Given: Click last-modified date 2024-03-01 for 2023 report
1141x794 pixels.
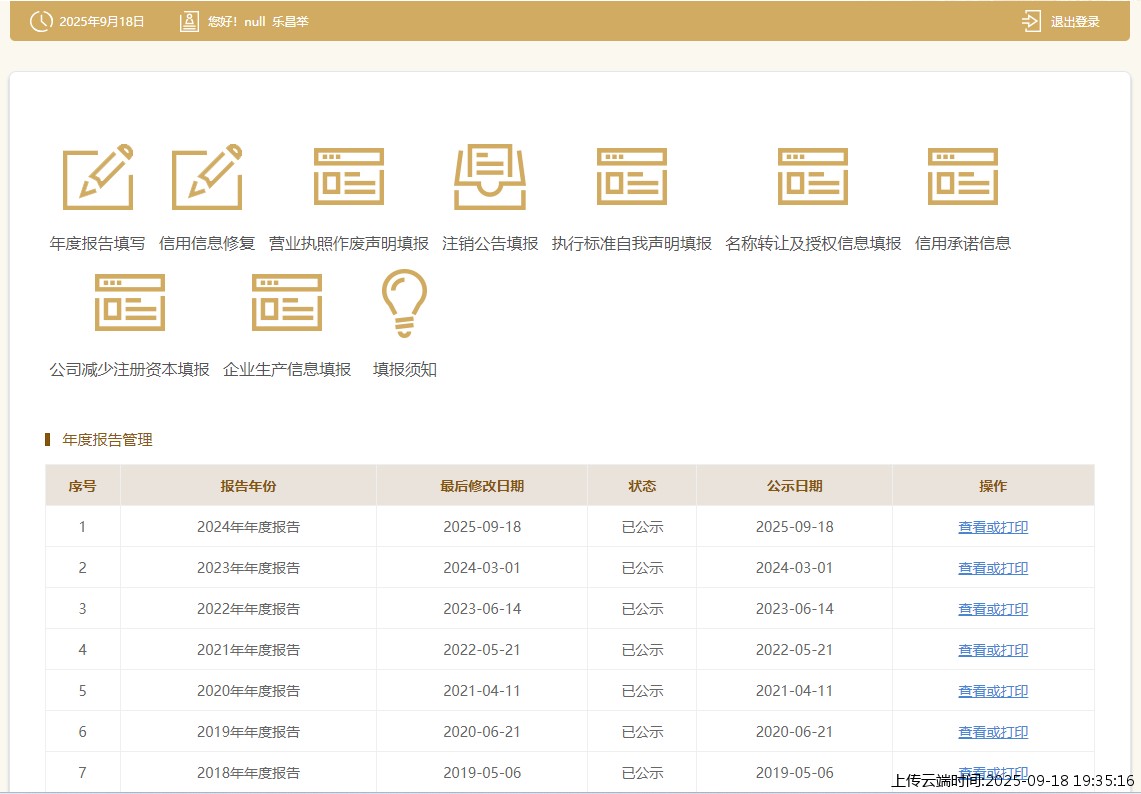Looking at the screenshot, I should coord(482,568).
